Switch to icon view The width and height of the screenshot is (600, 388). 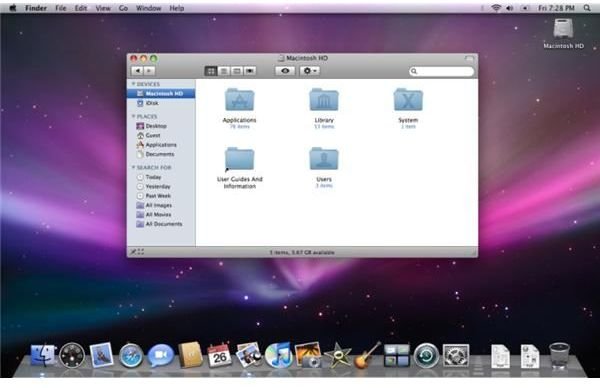point(211,71)
